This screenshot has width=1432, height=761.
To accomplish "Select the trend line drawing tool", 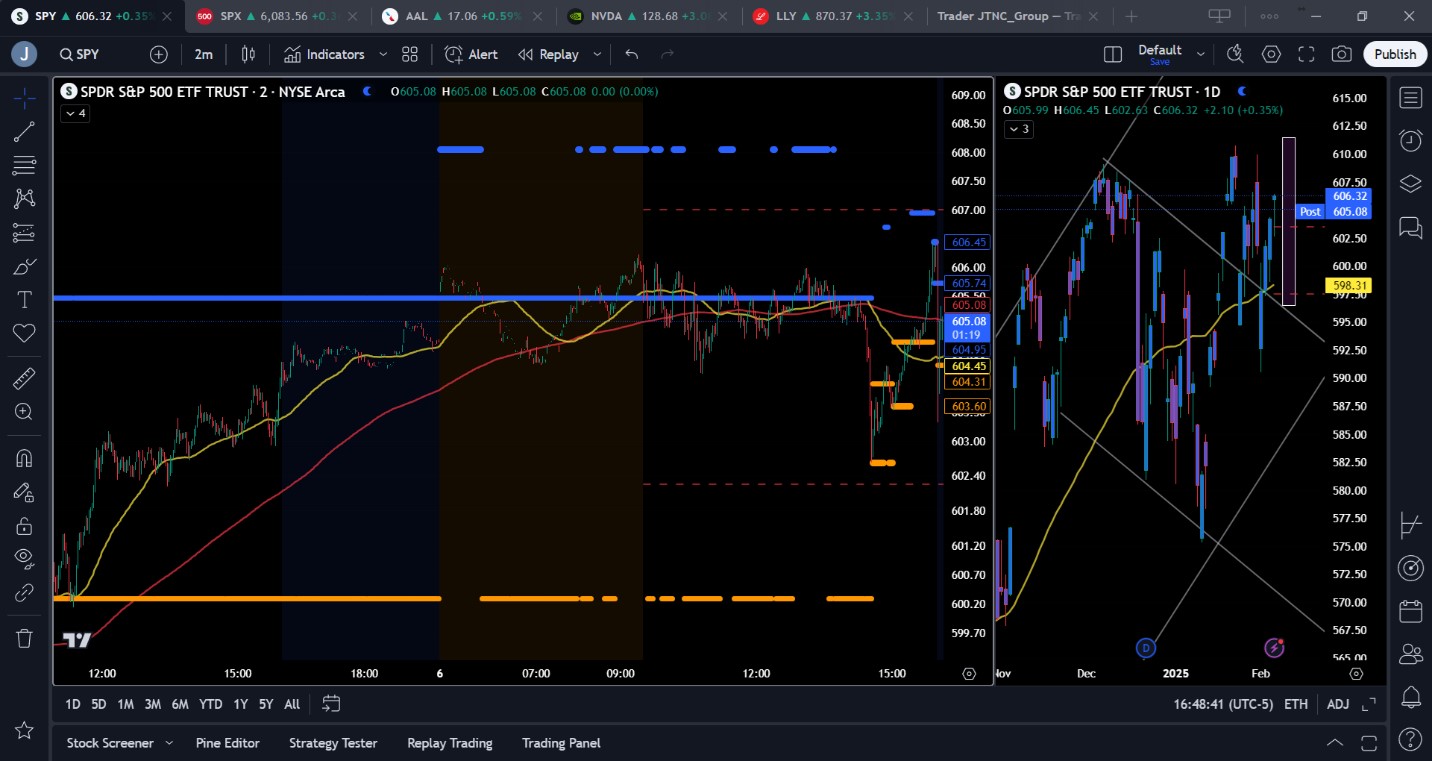I will coord(24,132).
